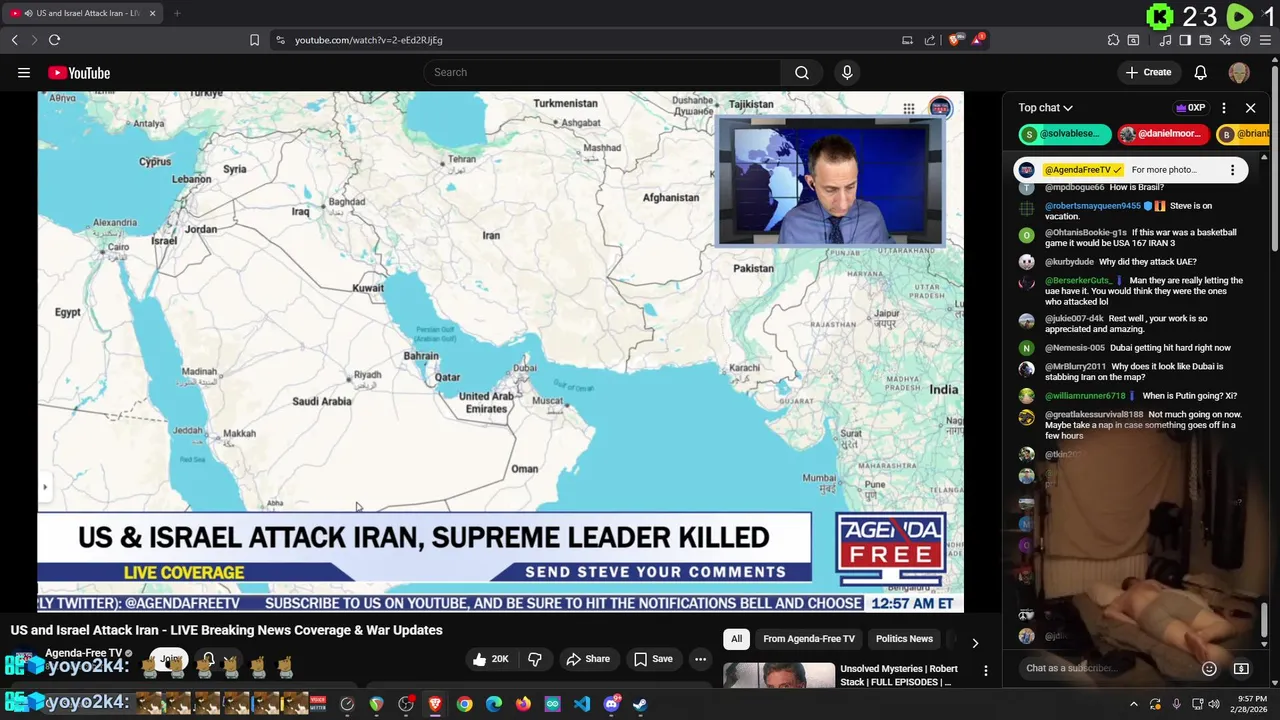
Task: Share this page from address bar
Action: coord(930,40)
